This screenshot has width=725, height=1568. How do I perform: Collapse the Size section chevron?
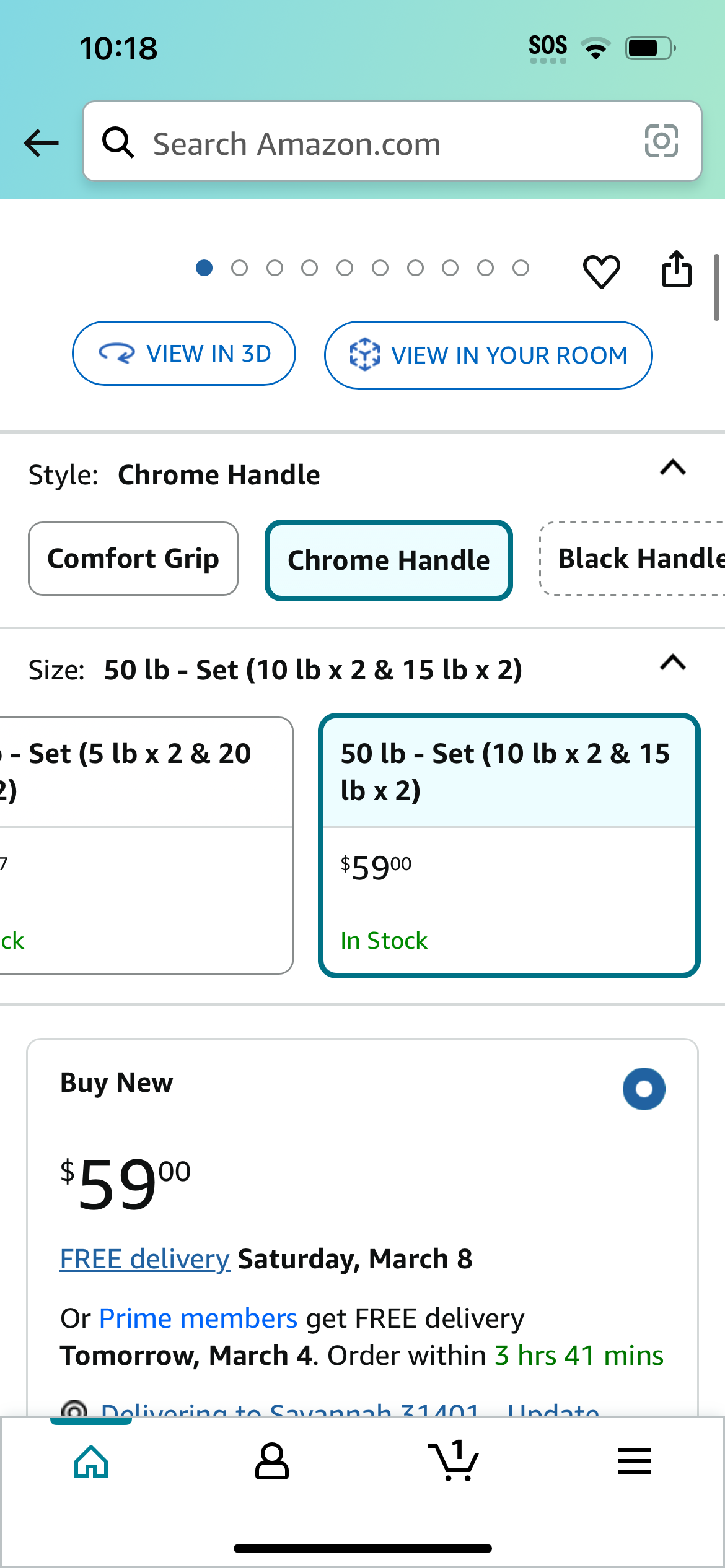coord(673,663)
